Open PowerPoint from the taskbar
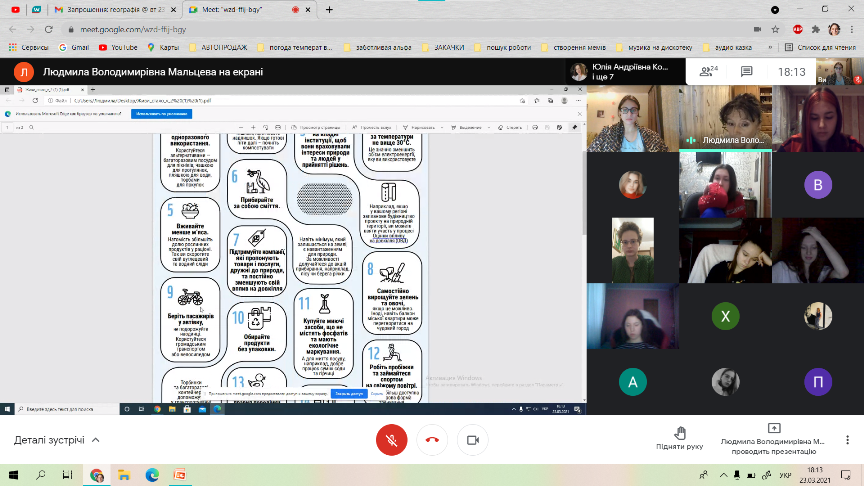This screenshot has height=486, width=864. [180, 475]
